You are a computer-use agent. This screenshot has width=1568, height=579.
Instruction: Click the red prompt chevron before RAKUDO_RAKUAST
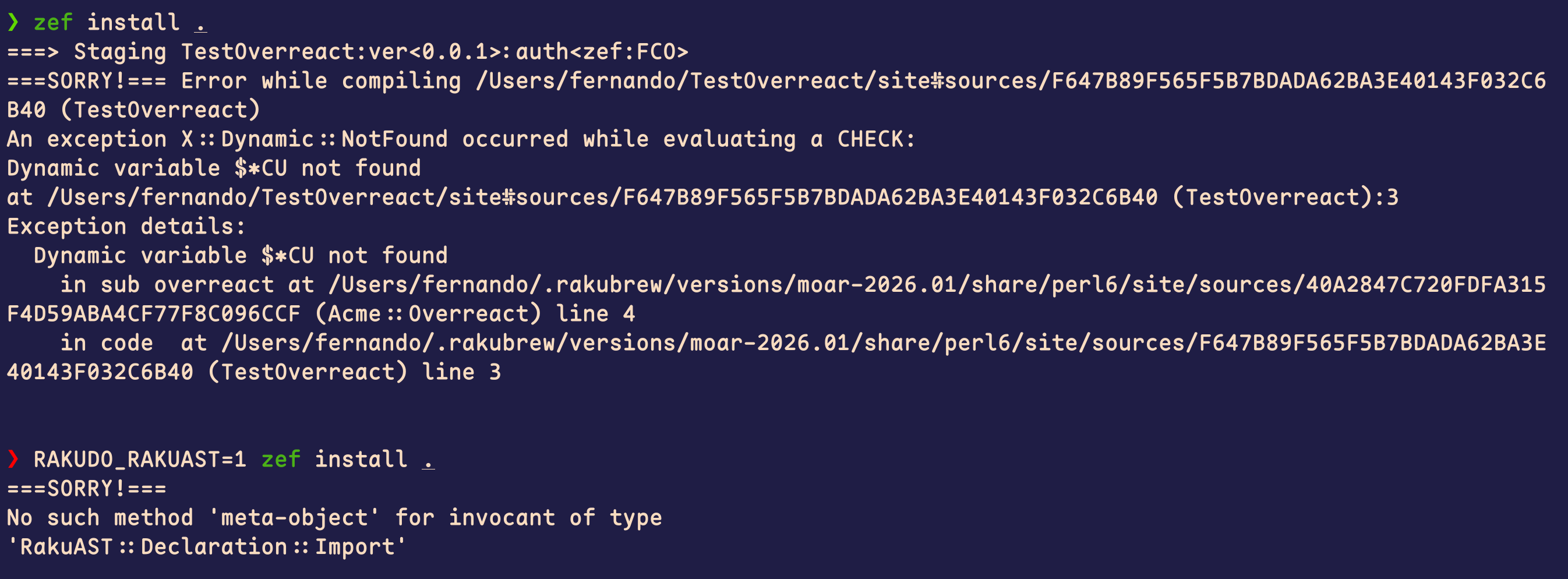click(x=13, y=459)
